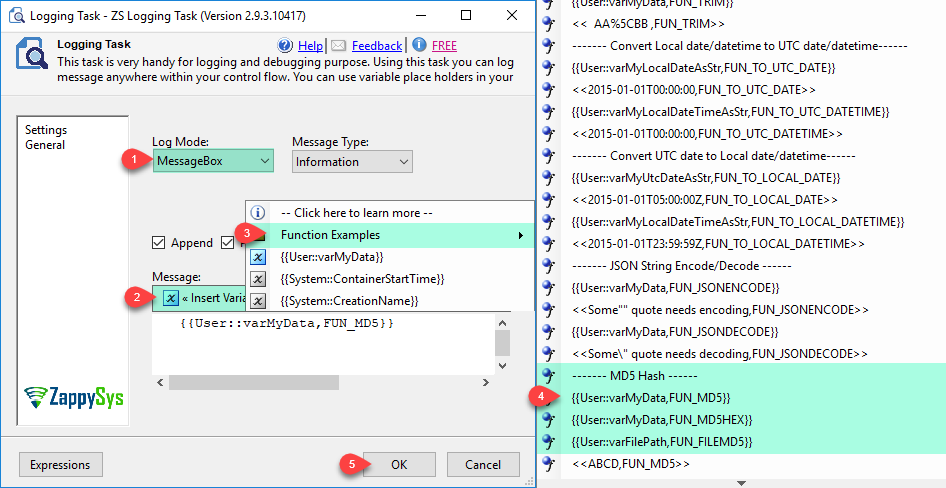
Task: Click the info icon next to Click here to learn more
Action: tap(258, 212)
